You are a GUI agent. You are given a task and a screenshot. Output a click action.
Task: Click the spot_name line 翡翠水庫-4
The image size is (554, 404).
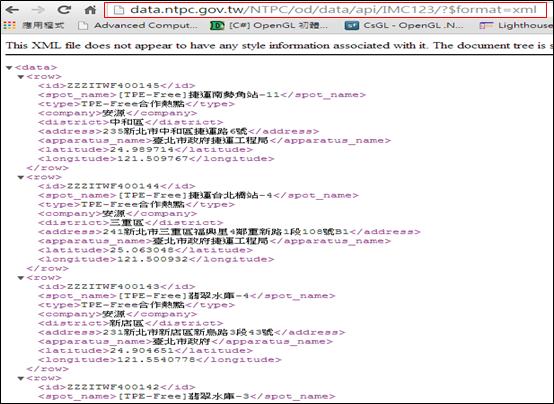click(186, 296)
